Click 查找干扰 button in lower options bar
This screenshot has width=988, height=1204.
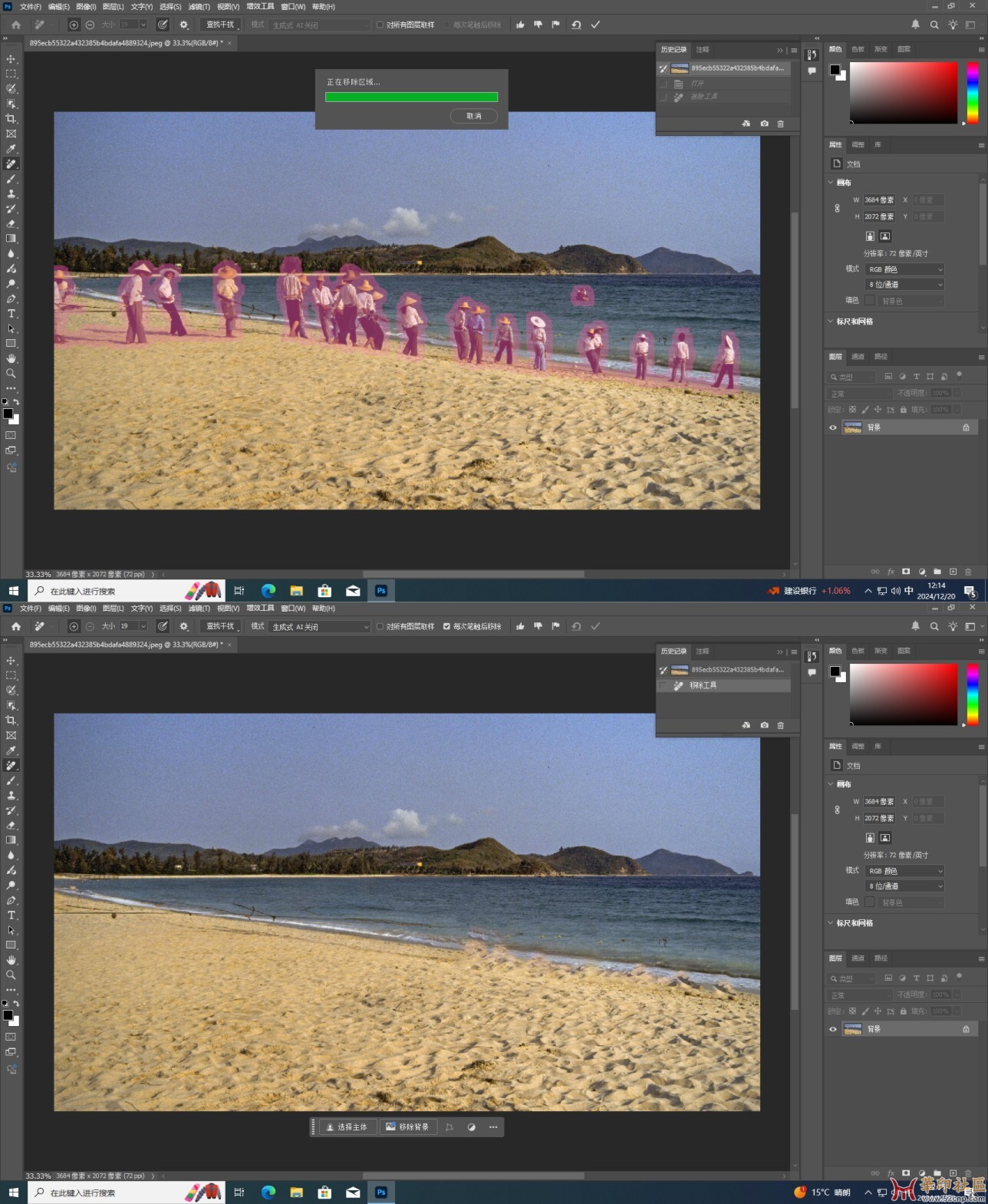tap(220, 626)
